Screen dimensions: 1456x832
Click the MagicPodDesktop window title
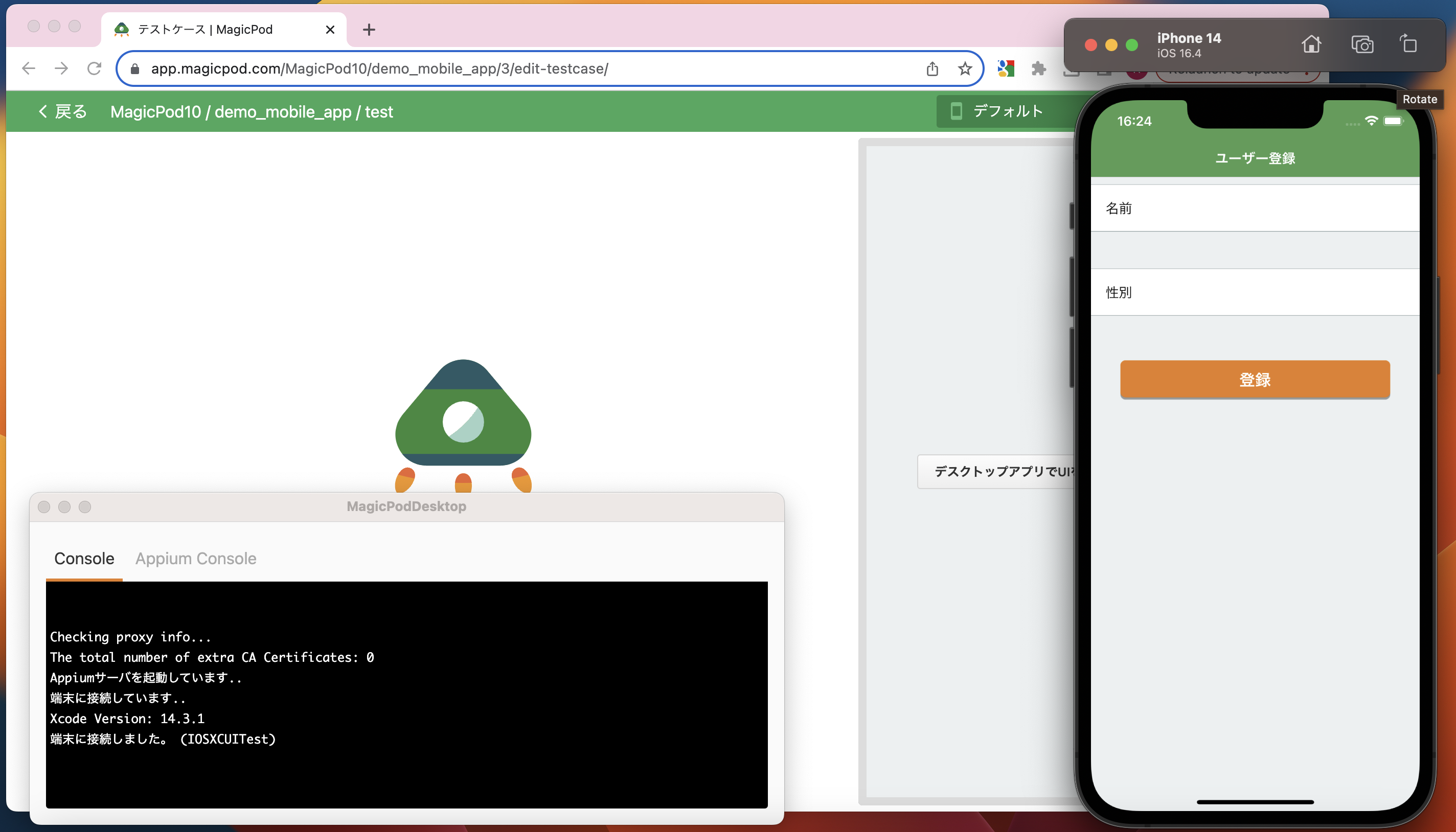pos(406,506)
